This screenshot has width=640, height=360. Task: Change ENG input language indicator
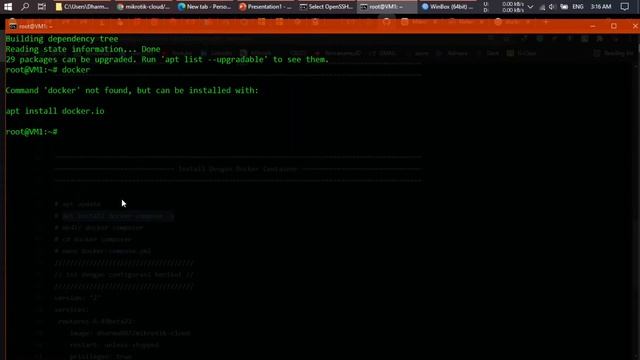578,7
